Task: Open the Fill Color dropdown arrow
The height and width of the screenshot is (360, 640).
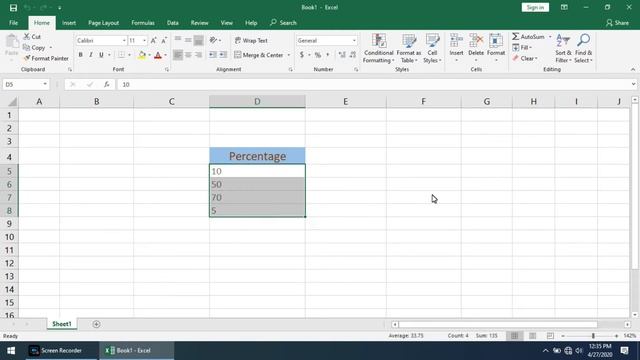Action: click(x=149, y=55)
